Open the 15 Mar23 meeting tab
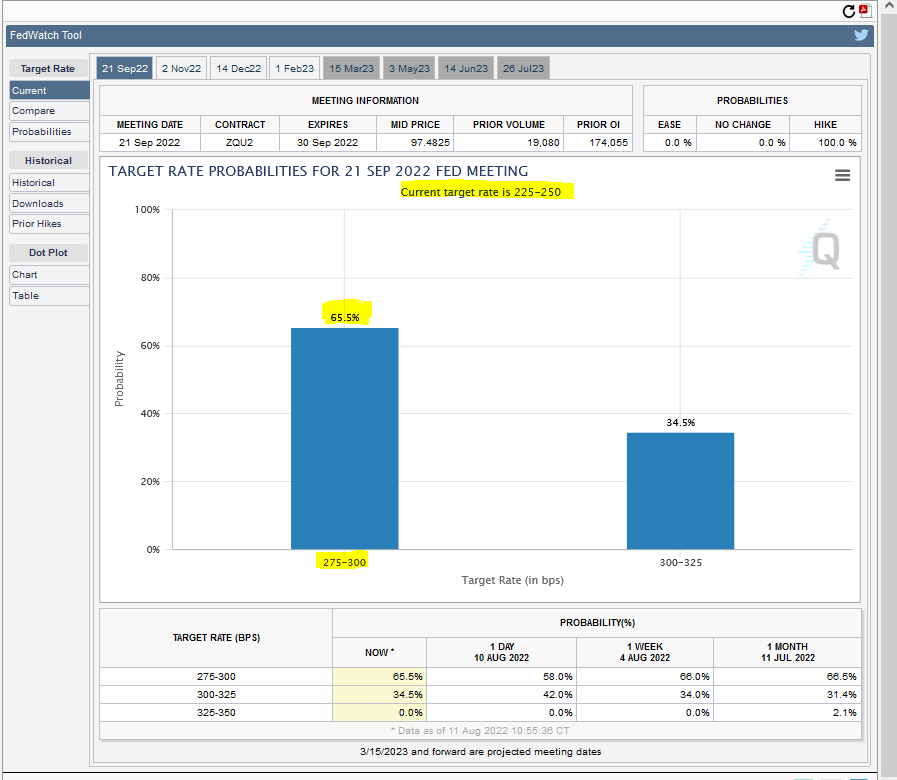 (x=351, y=69)
